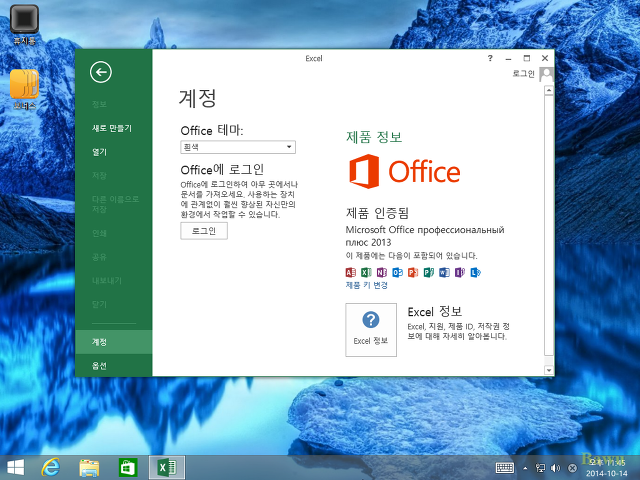Launch Internet Explorer from taskbar
This screenshot has height=480, width=640.
click(x=51, y=467)
